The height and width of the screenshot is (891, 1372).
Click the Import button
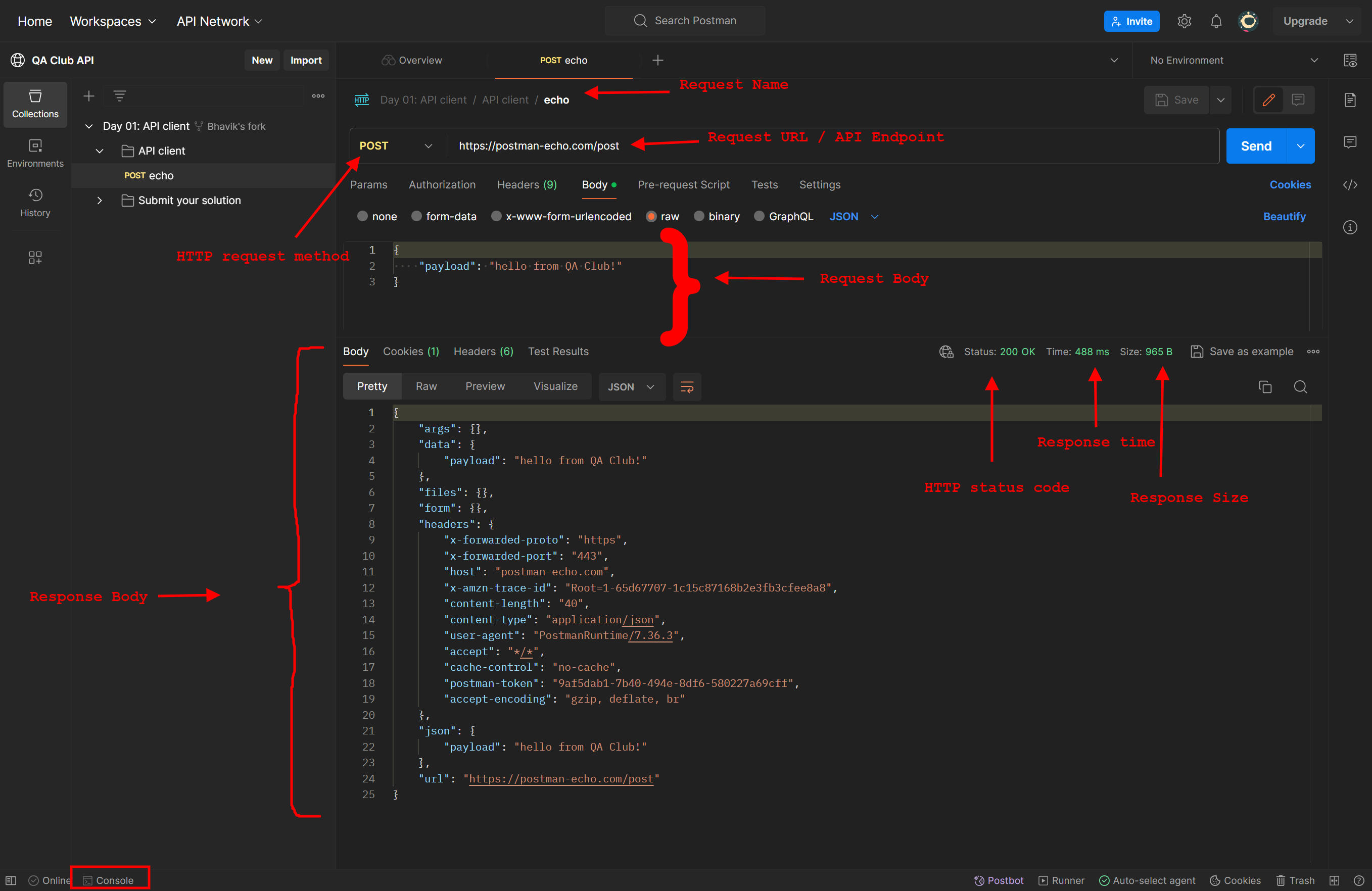[306, 60]
